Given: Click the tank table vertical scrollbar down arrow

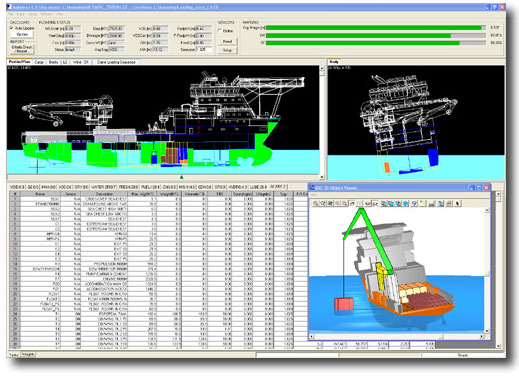Looking at the screenshot, I should (498, 346).
